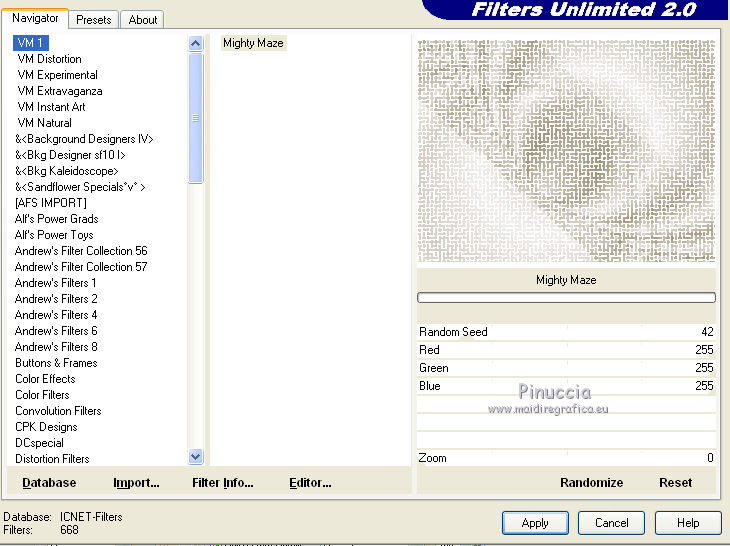Select Andrew's Filters 2

(56, 299)
